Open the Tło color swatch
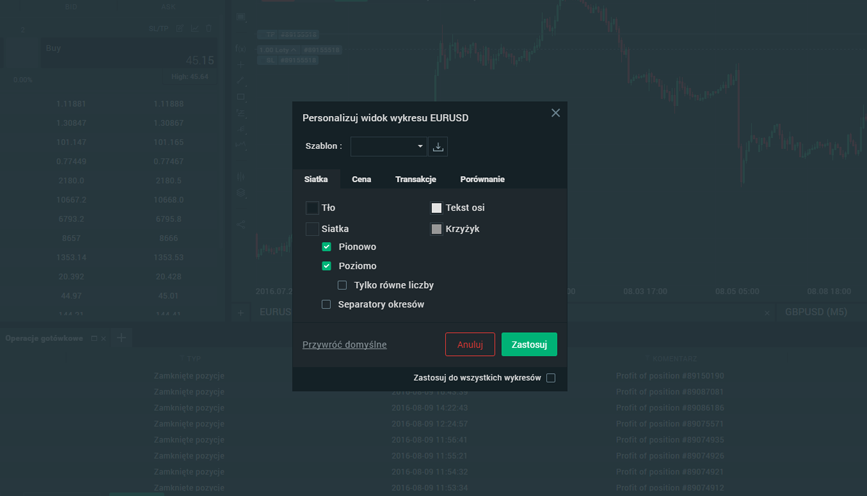The height and width of the screenshot is (496, 867). 312,208
